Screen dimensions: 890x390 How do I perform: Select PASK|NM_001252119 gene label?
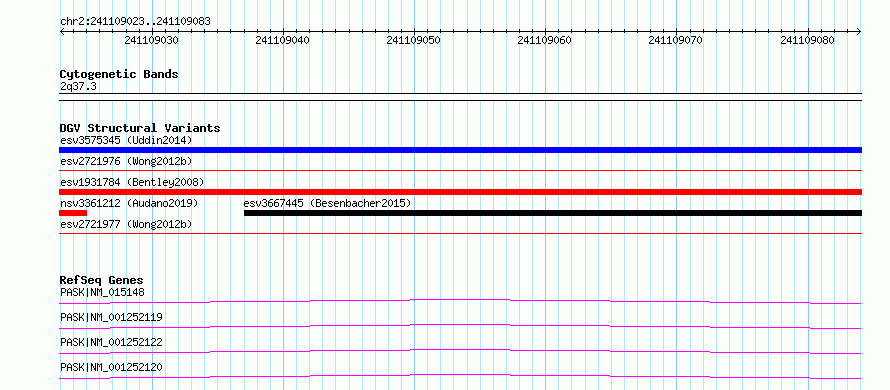pos(111,317)
